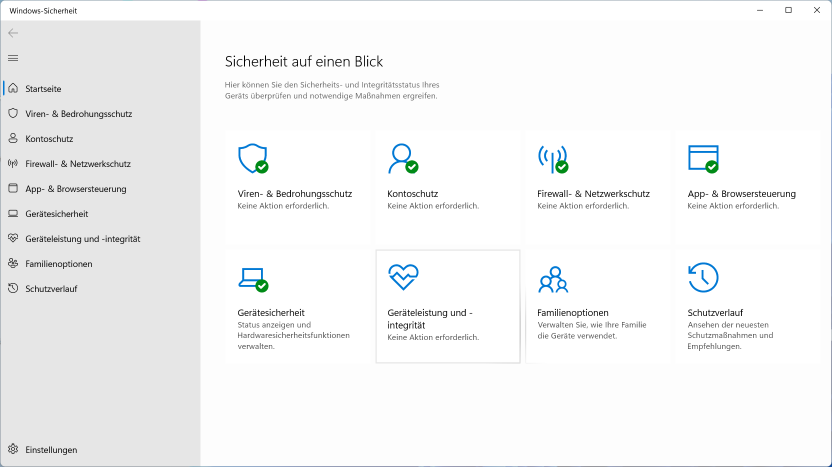Open the Viren- & Bedrohungsschutz tile title
This screenshot has height=467, width=832.
coord(294,194)
